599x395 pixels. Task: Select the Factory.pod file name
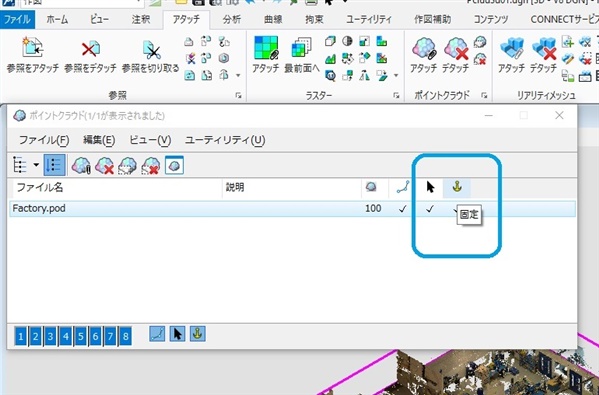click(39, 209)
